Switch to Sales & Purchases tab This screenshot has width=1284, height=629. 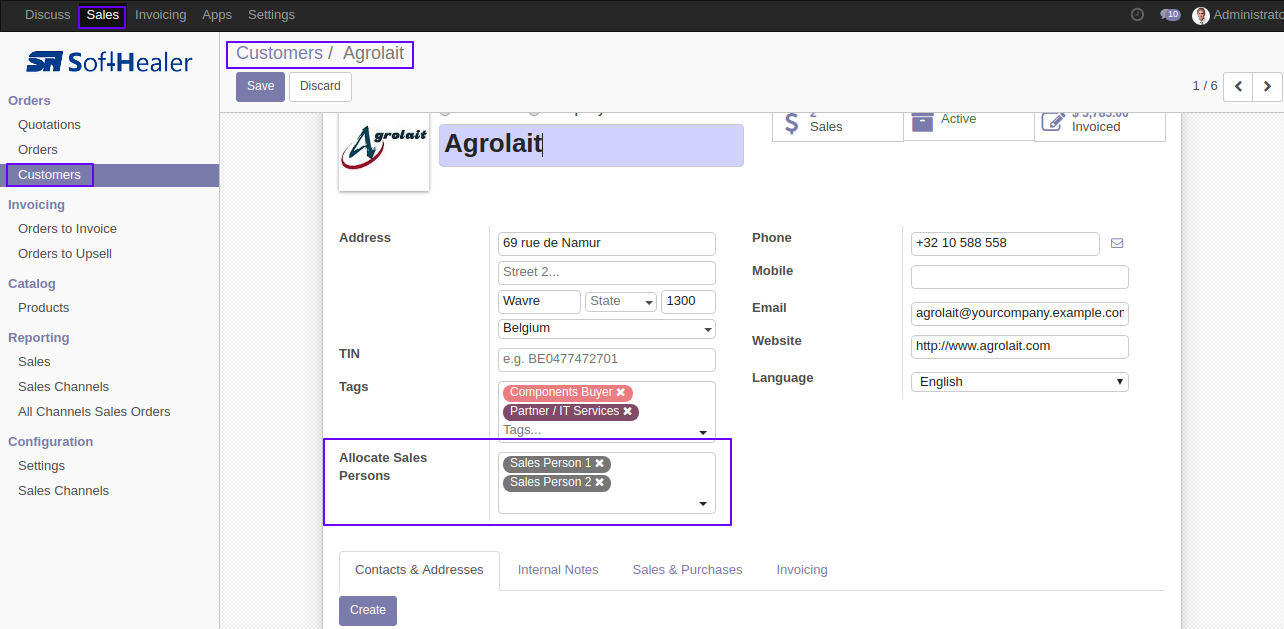tap(687, 570)
